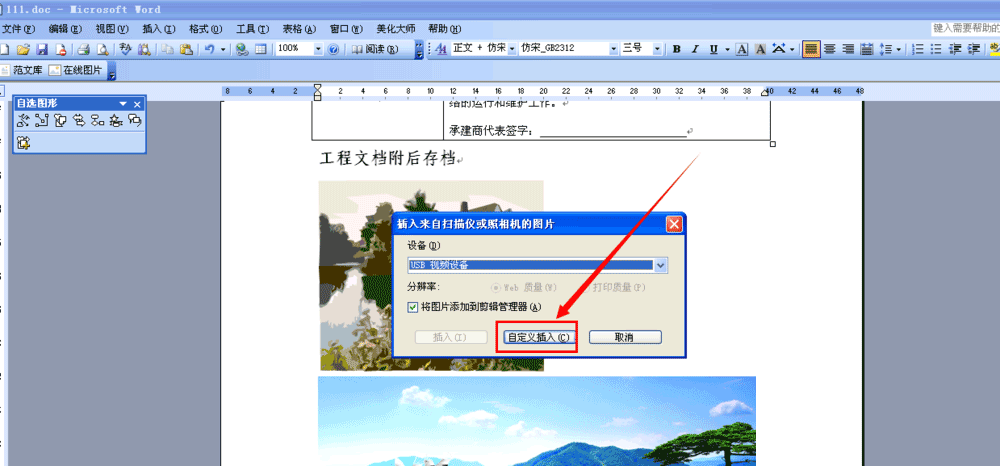Toggle Underline formatting
The height and width of the screenshot is (466, 1000).
tap(714, 49)
